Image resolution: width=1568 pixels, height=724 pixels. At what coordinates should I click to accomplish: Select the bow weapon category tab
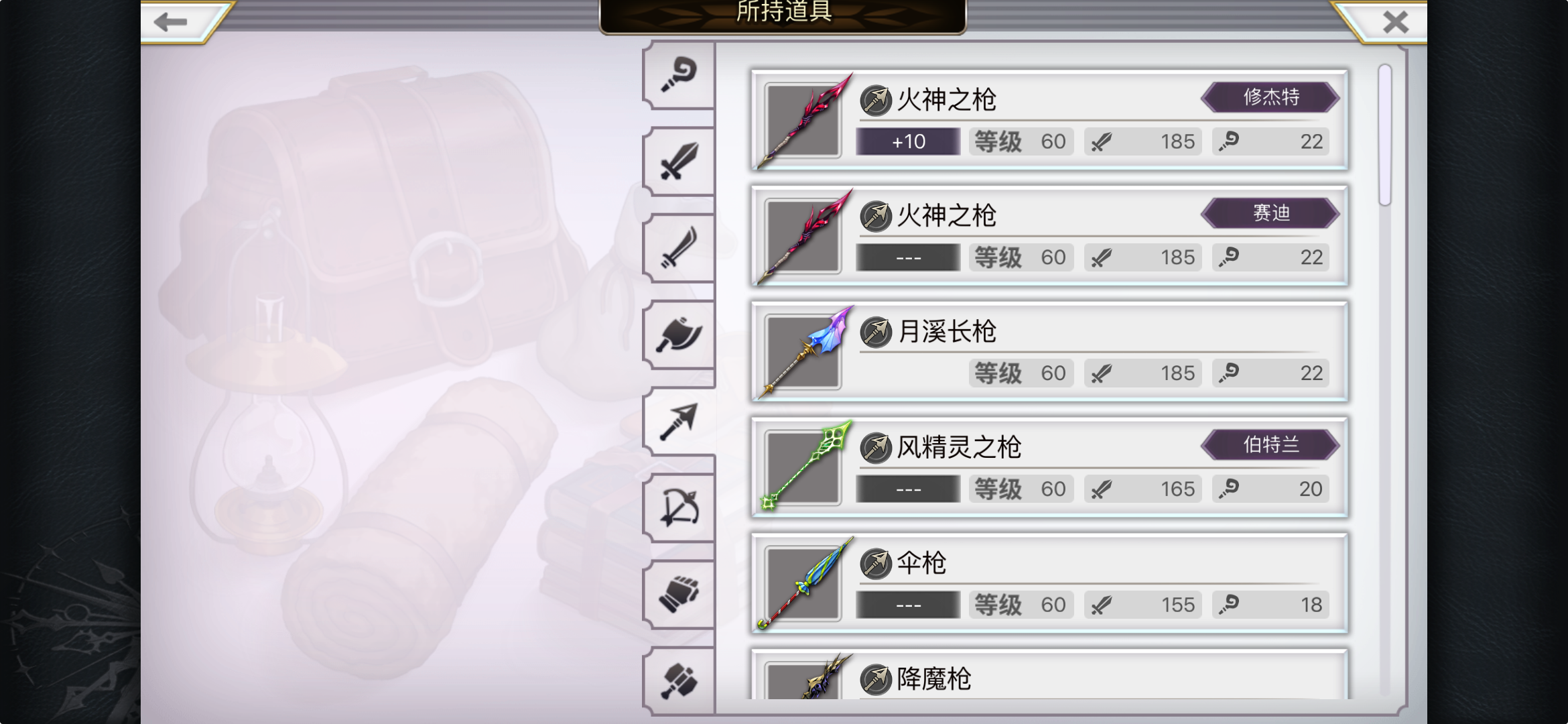(x=679, y=508)
